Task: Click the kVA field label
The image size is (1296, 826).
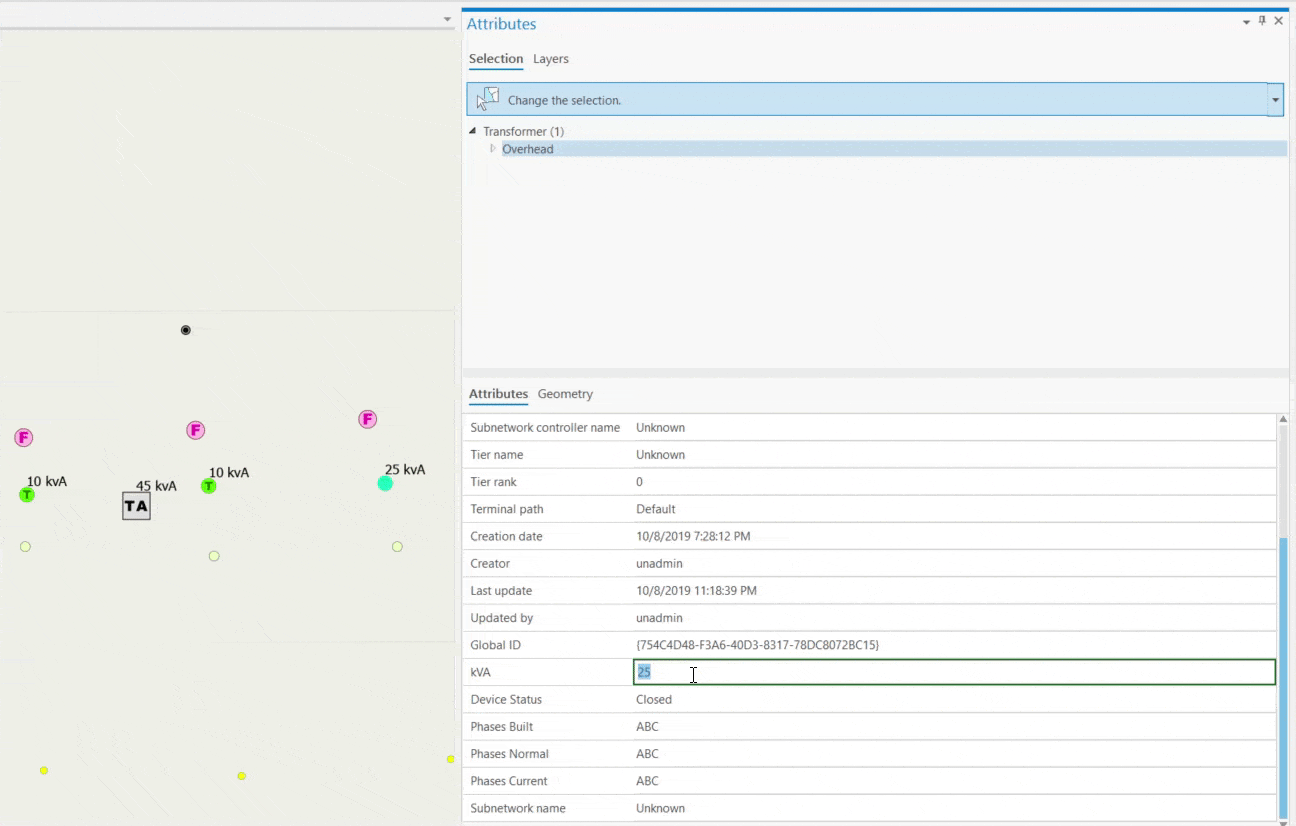Action: pos(481,672)
